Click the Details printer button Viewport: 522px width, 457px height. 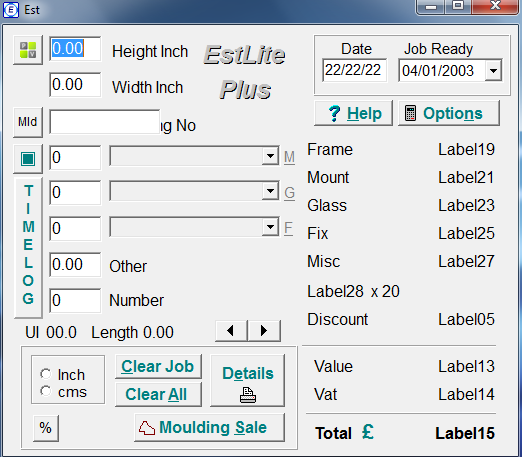(x=248, y=381)
